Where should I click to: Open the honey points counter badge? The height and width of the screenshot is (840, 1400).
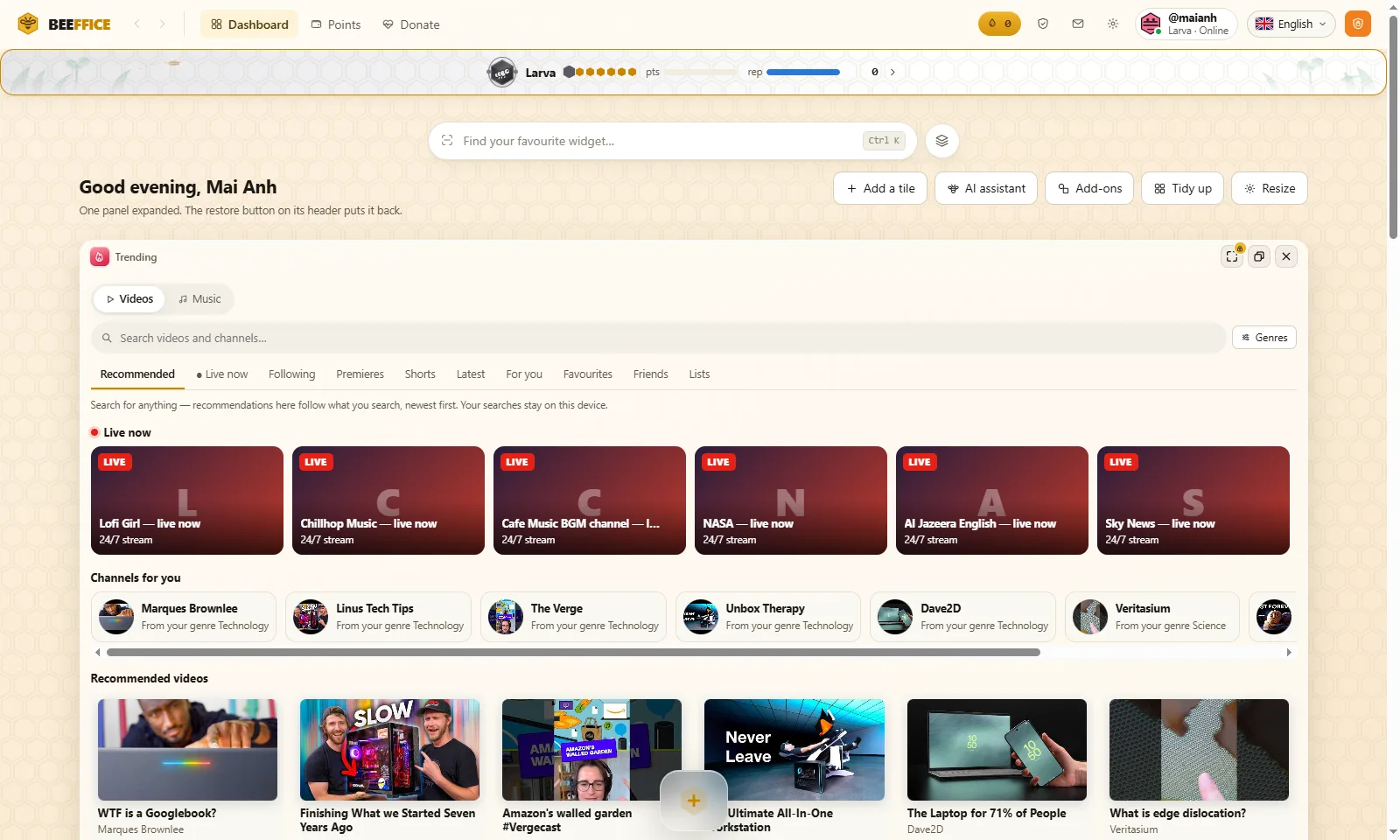[999, 24]
